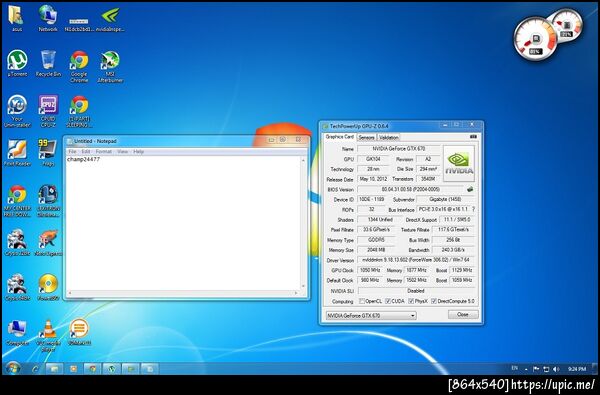This screenshot has width=600, height=395.
Task: Switch to the Validation tab in GPU-Z
Action: [x=389, y=137]
